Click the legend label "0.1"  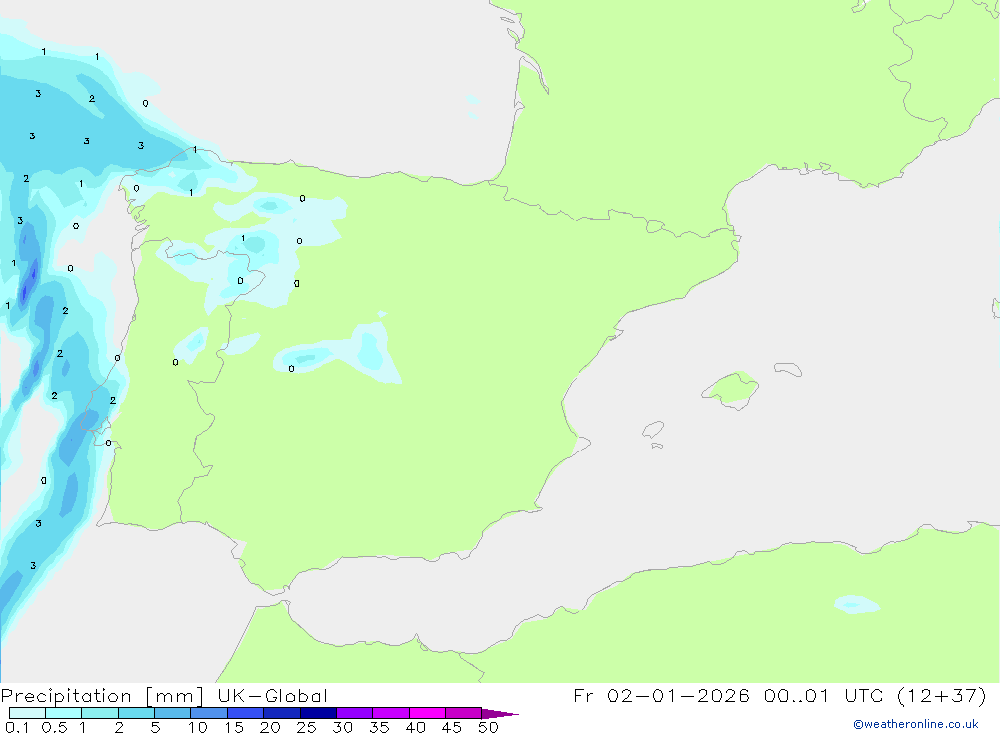click(x=17, y=727)
